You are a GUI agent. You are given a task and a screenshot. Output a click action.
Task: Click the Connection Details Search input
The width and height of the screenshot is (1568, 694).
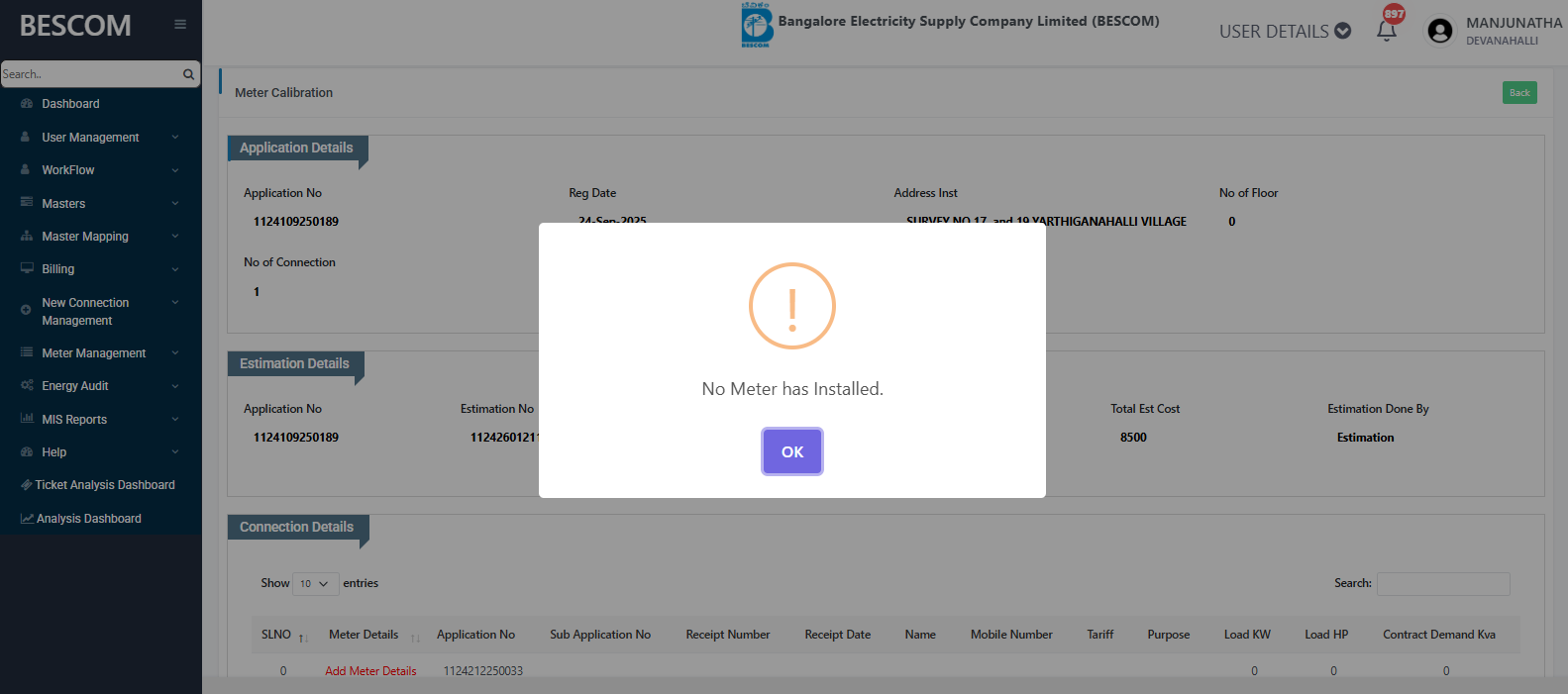(x=1443, y=584)
